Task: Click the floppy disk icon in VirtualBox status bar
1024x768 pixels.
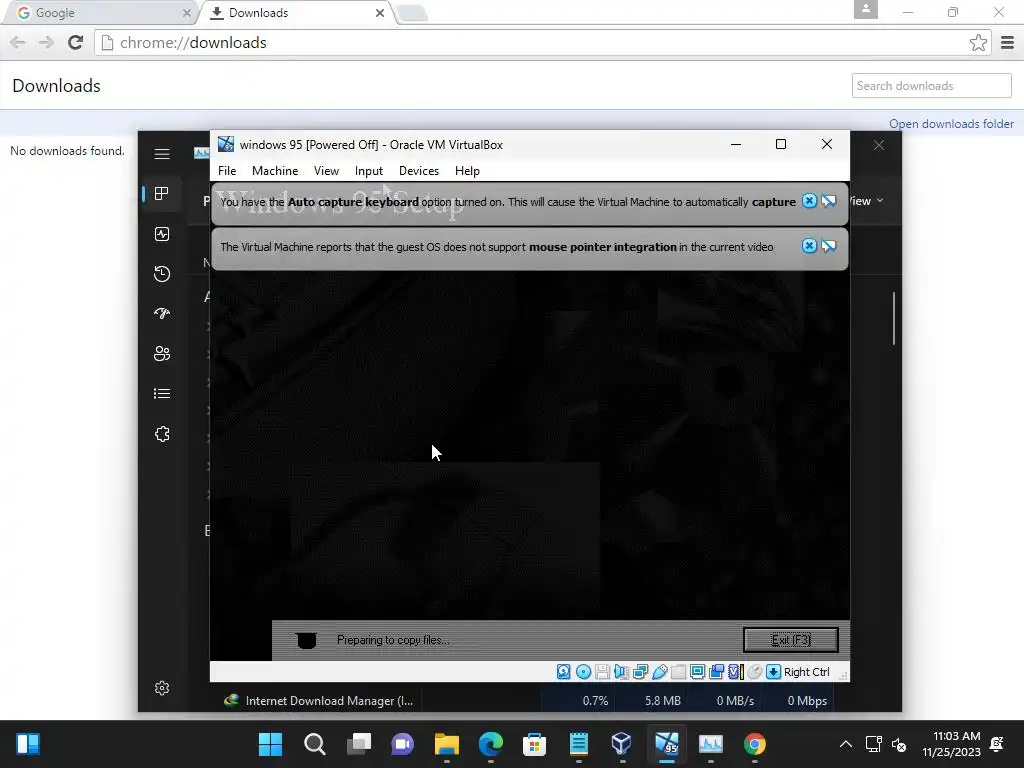Action: point(602,671)
